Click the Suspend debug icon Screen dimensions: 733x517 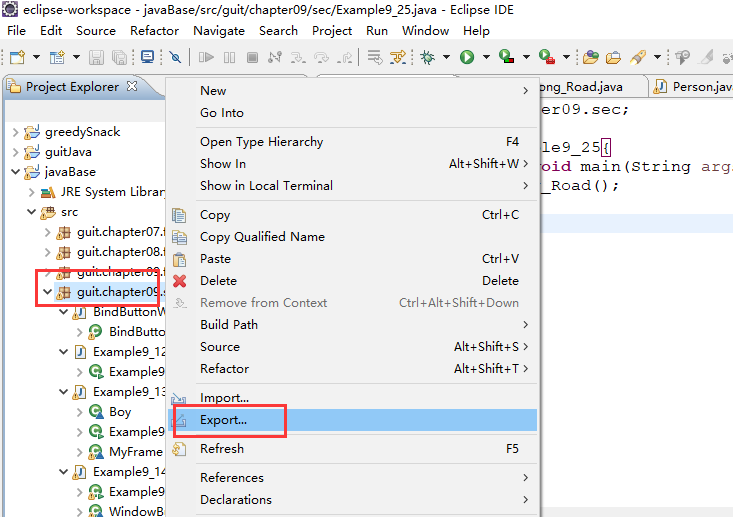[x=230, y=57]
